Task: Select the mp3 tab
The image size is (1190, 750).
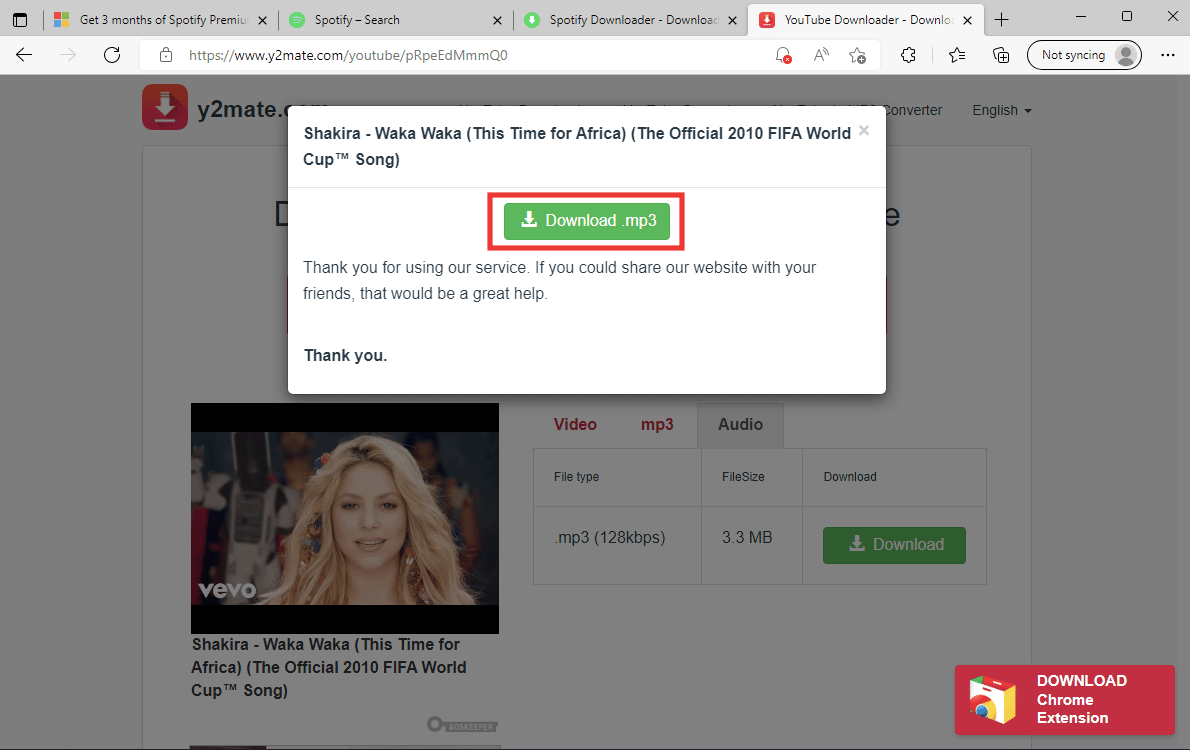Action: [x=657, y=424]
